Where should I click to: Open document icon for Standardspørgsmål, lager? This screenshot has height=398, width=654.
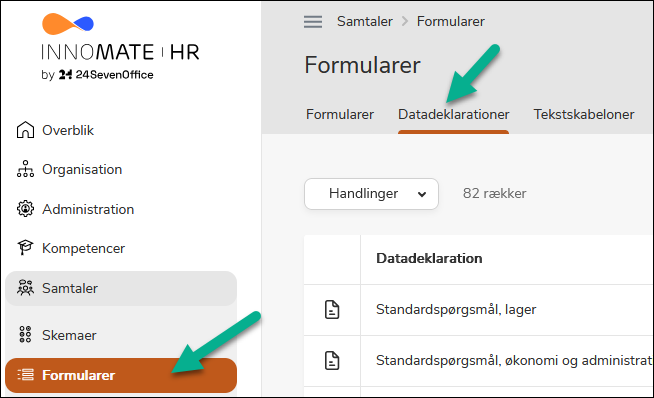[332, 310]
